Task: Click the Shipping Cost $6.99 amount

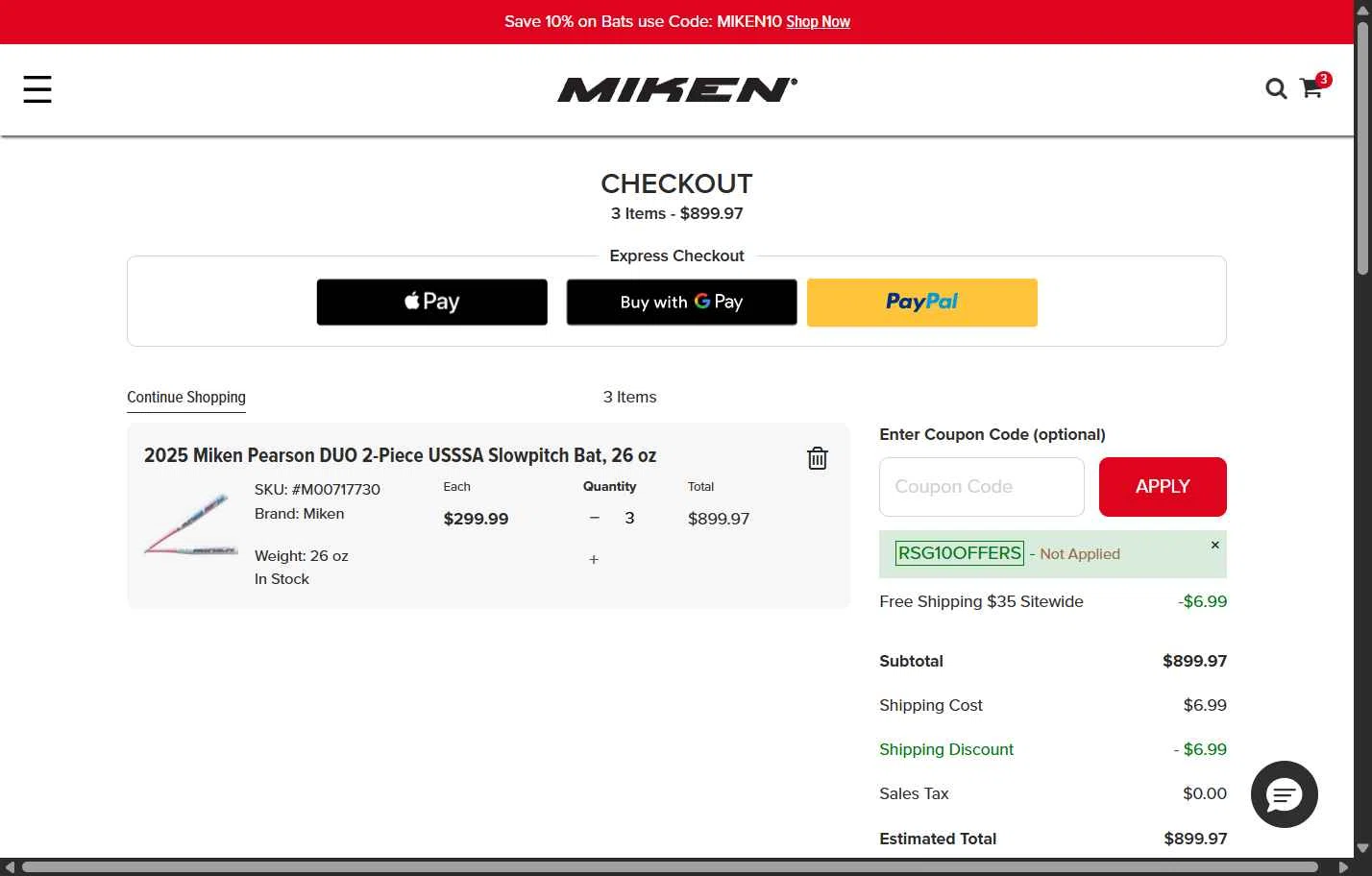Action: [1205, 705]
